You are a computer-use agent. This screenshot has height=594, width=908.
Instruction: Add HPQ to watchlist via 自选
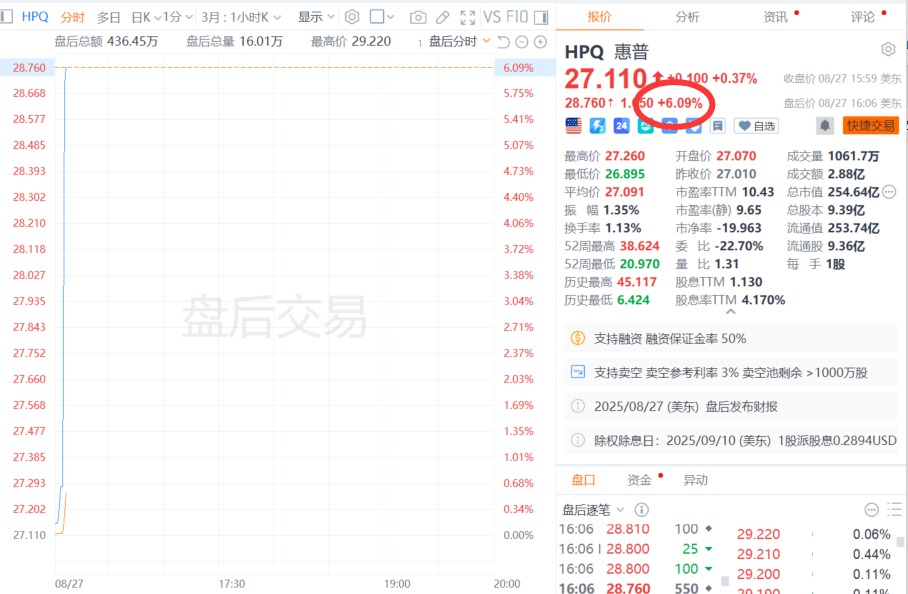[x=756, y=126]
